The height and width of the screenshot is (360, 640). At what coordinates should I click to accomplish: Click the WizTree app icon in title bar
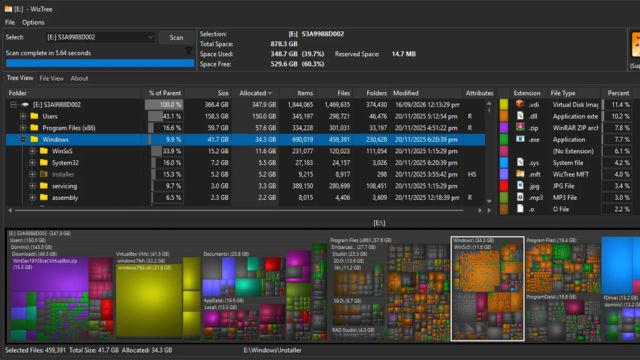tap(8, 9)
